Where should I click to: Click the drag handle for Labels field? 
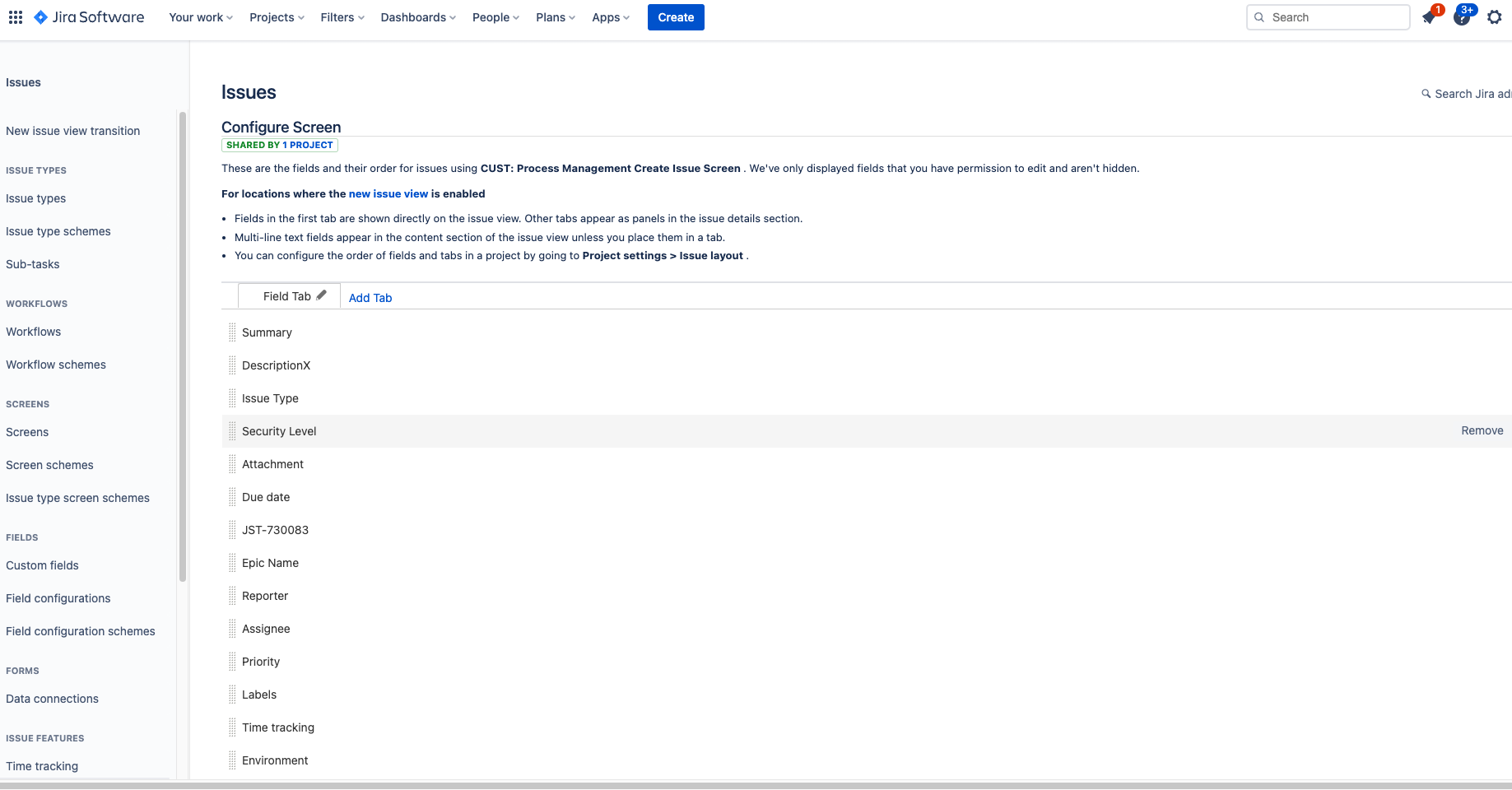[232, 695]
